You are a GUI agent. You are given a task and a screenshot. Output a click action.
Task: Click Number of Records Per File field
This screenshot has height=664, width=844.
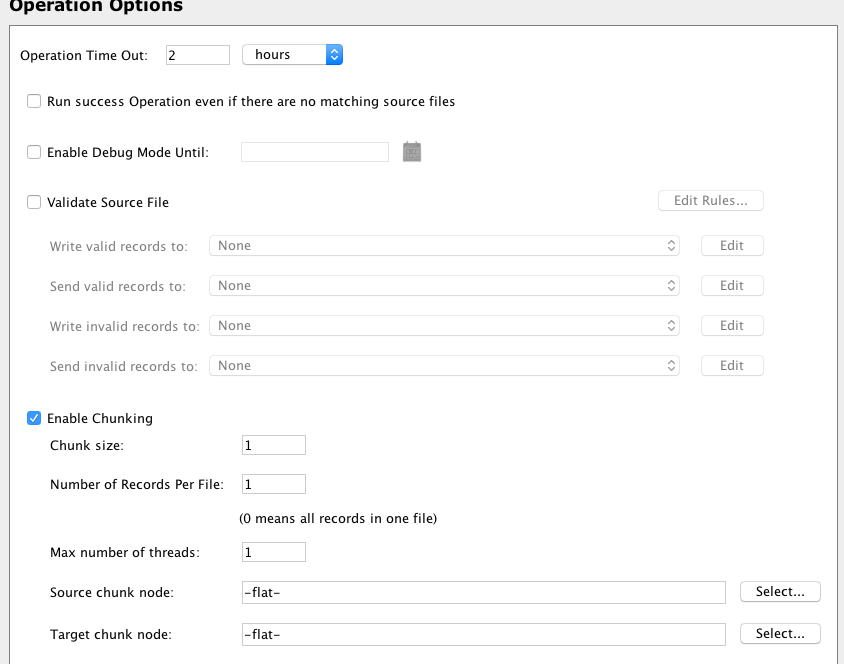[273, 484]
